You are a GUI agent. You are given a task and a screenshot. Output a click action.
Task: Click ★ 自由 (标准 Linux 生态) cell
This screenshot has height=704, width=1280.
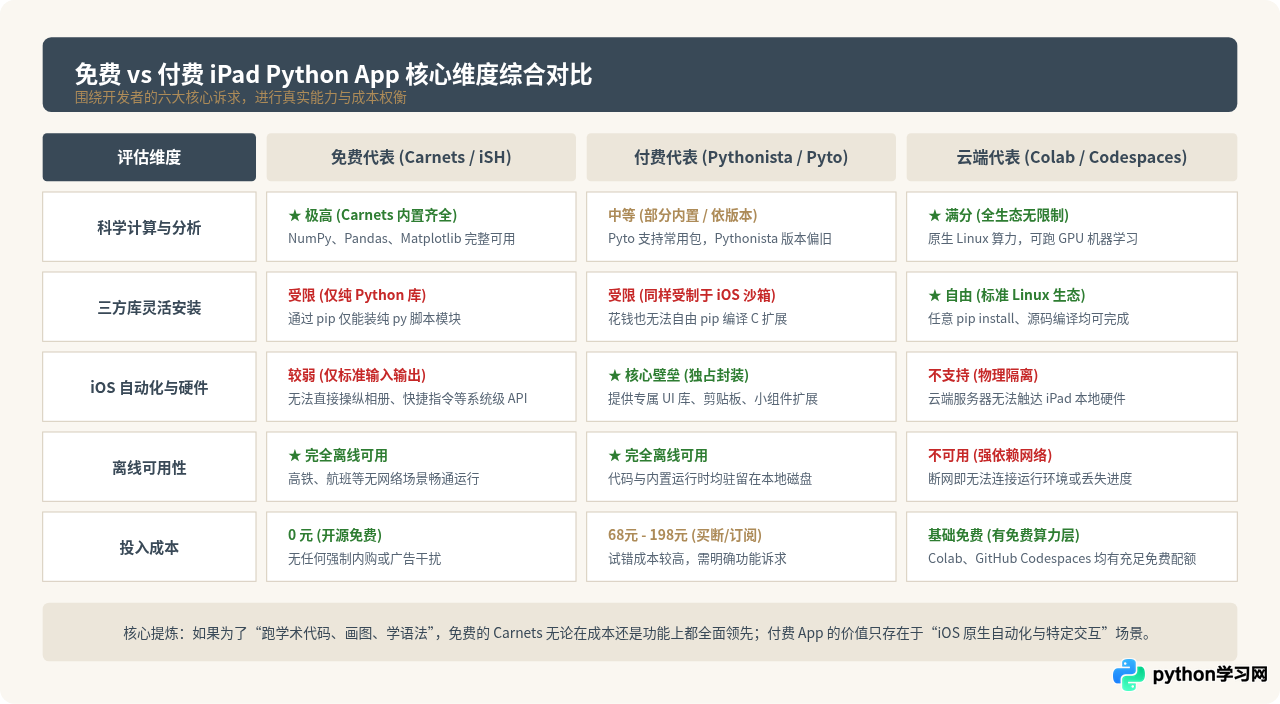click(1072, 307)
